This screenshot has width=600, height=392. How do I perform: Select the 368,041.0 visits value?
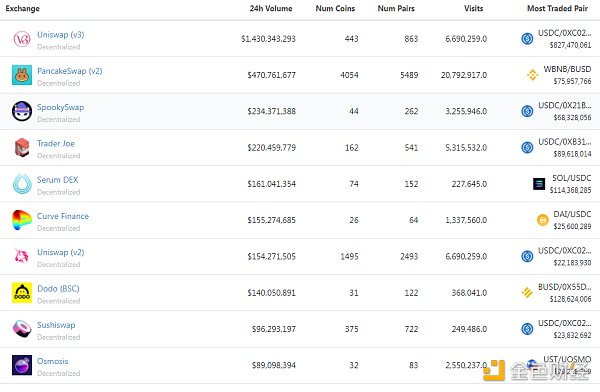coord(469,293)
